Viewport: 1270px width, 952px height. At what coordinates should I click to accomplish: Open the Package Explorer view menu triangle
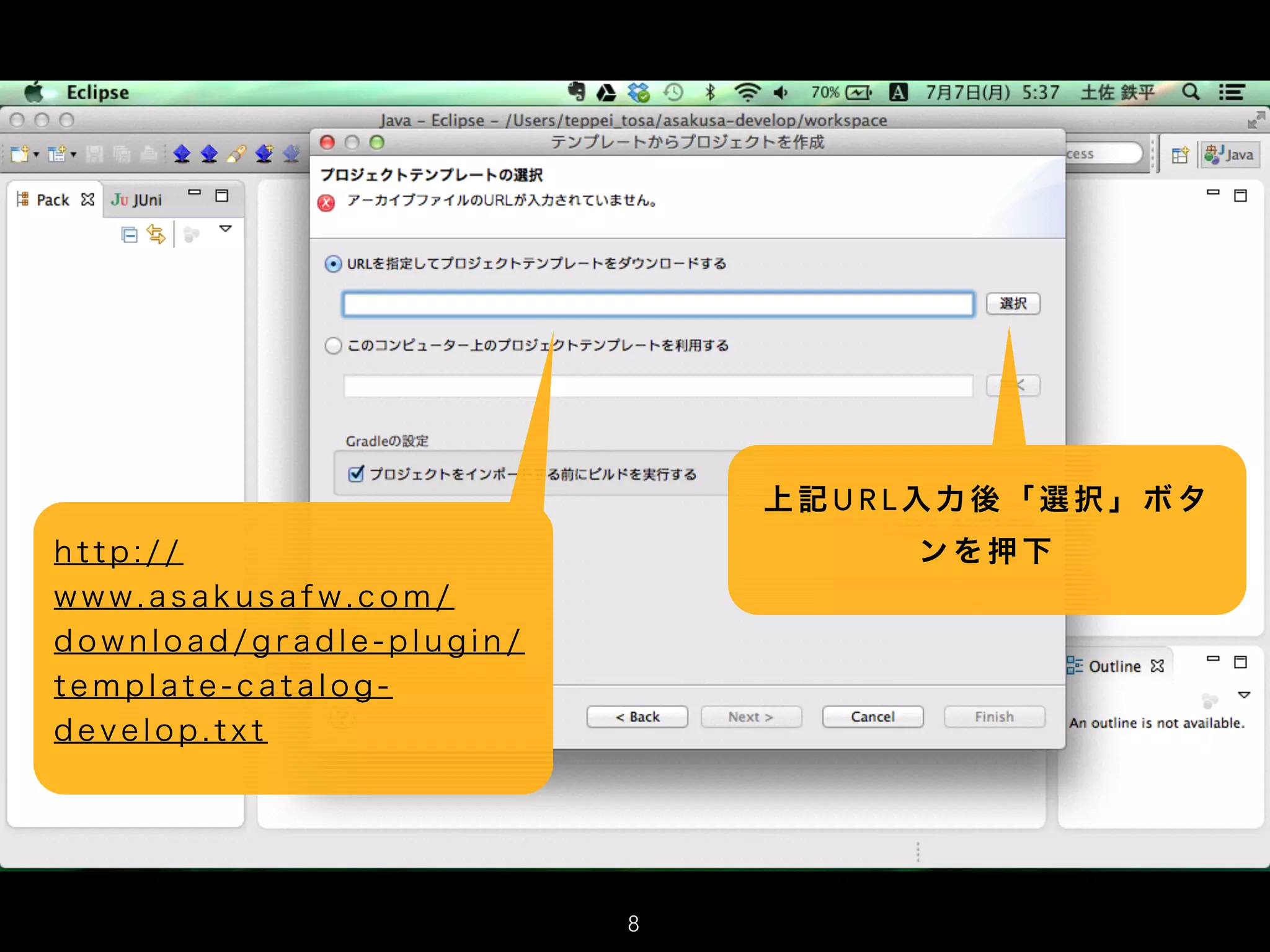[226, 229]
